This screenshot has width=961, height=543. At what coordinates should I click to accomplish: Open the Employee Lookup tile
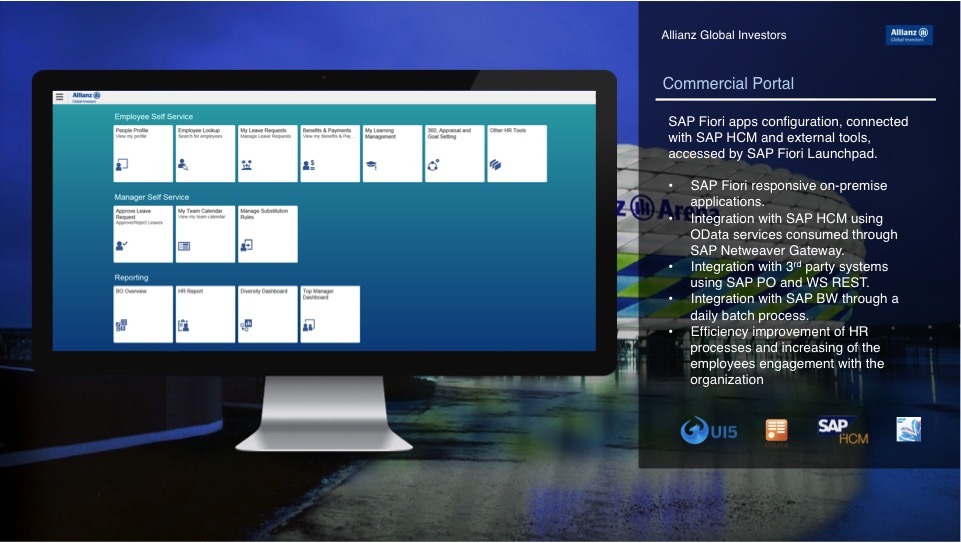pos(205,153)
